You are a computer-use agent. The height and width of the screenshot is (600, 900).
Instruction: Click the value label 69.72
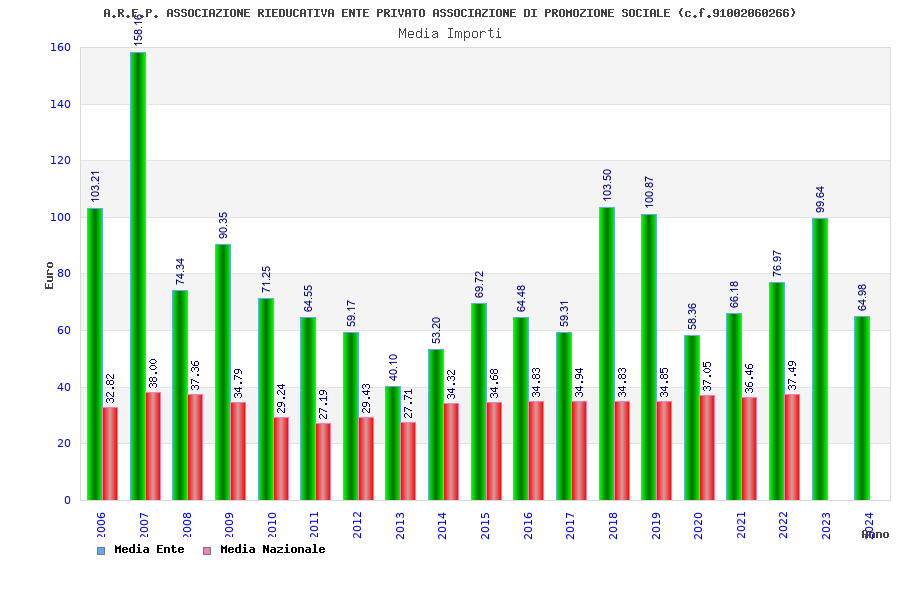(479, 285)
